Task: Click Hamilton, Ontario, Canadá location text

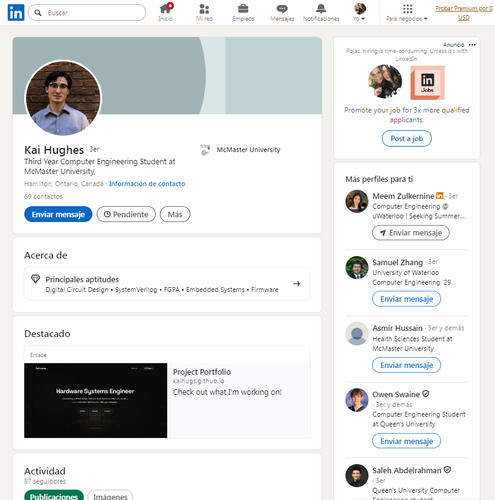Action: click(x=64, y=184)
